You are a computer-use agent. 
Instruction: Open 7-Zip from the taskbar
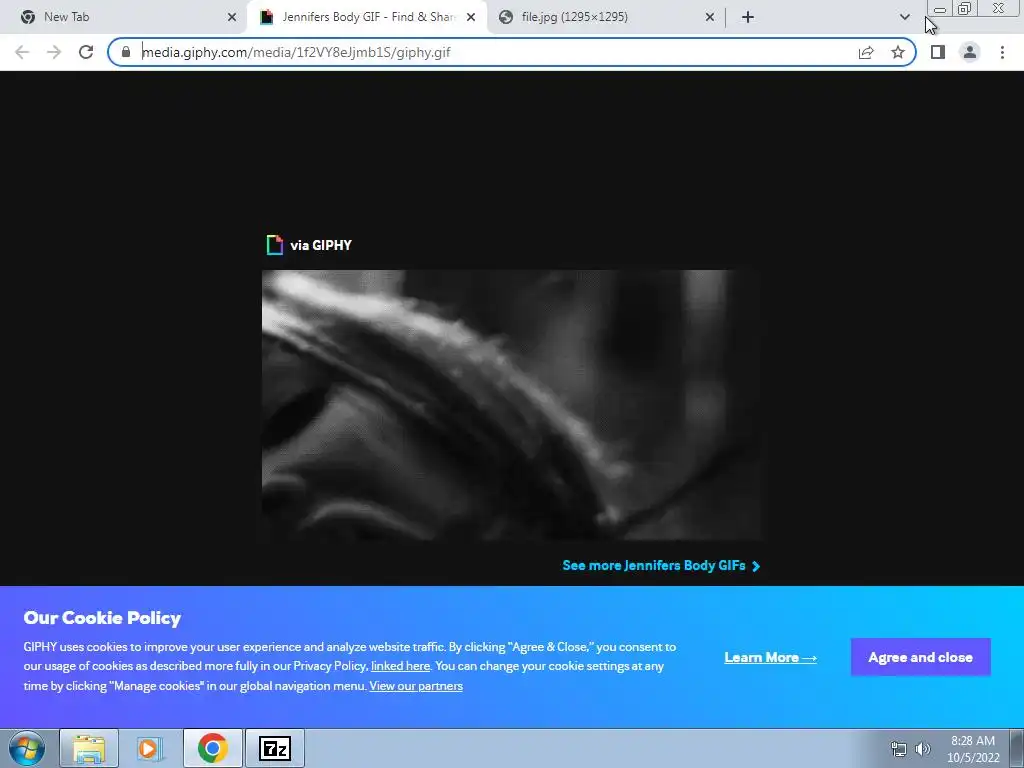click(274, 748)
